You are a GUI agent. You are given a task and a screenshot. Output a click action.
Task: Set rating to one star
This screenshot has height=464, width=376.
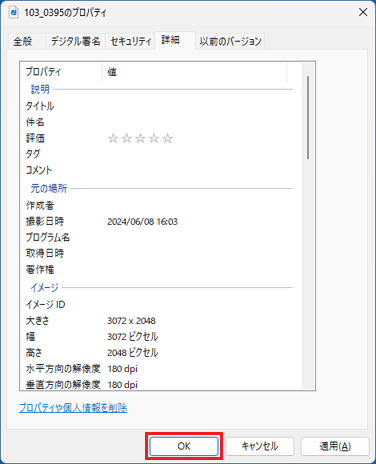click(113, 138)
